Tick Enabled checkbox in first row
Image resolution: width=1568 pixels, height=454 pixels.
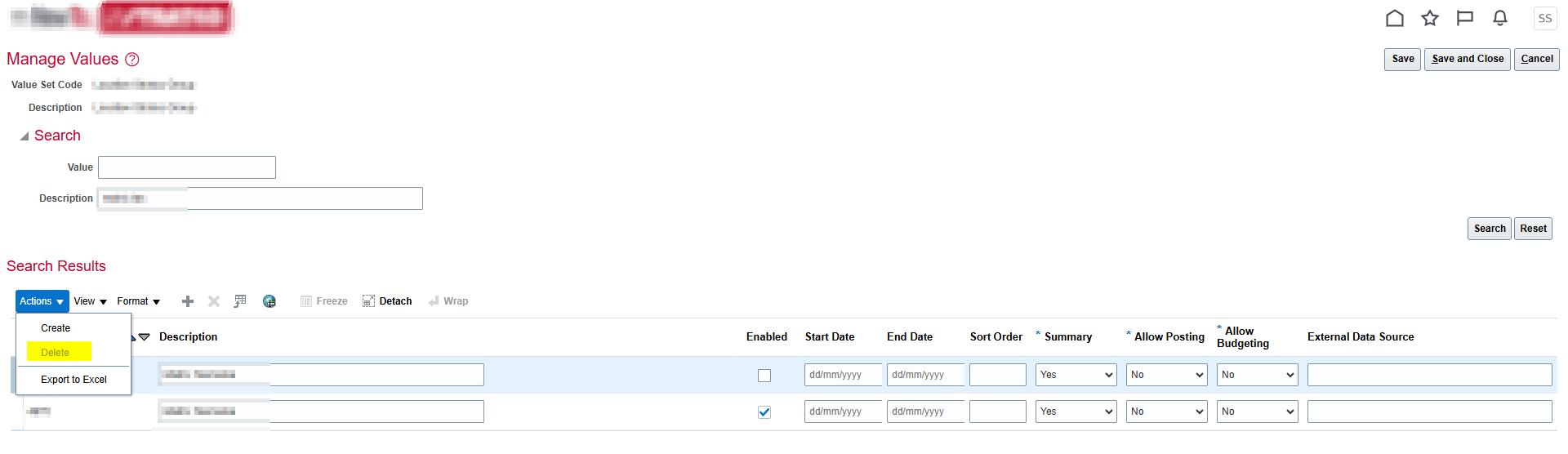764,376
